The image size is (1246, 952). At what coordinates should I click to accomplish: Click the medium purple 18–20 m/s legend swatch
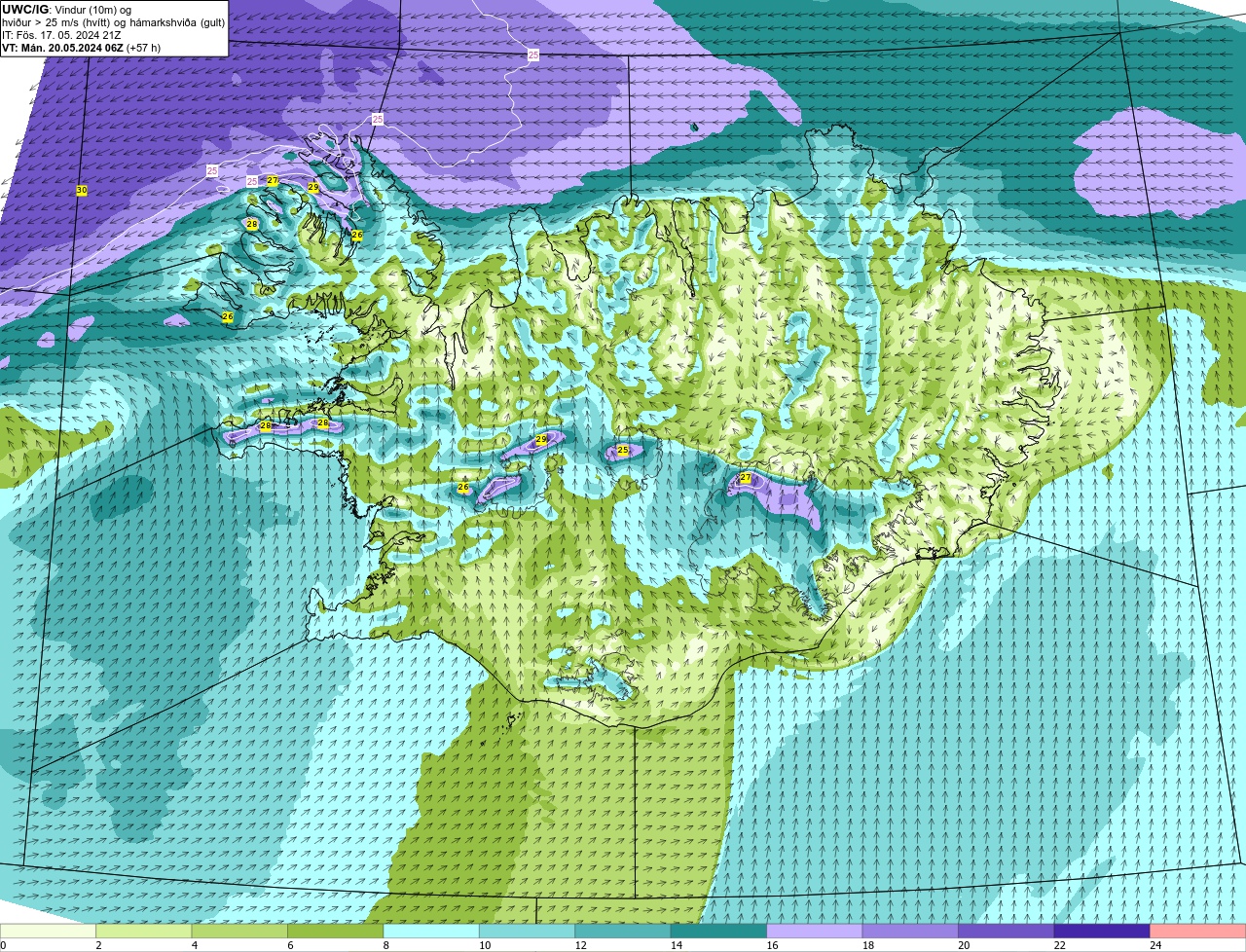pyautogui.click(x=910, y=931)
